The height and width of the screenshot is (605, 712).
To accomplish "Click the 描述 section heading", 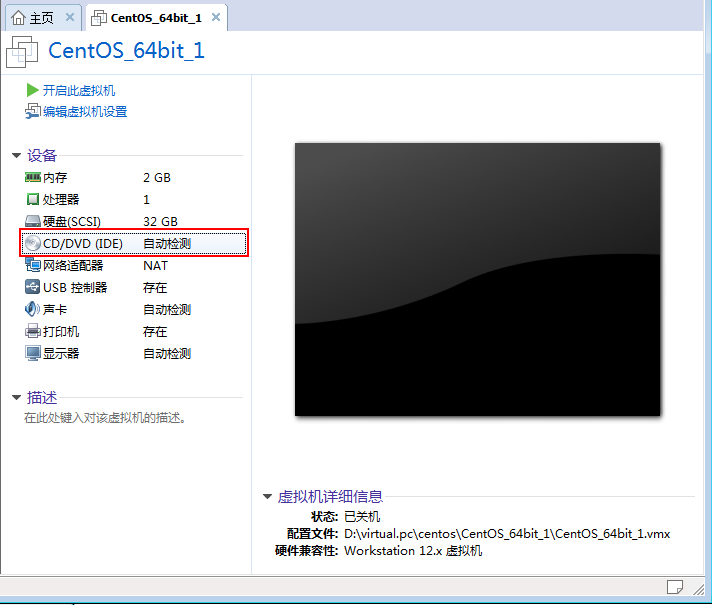I will click(x=42, y=397).
